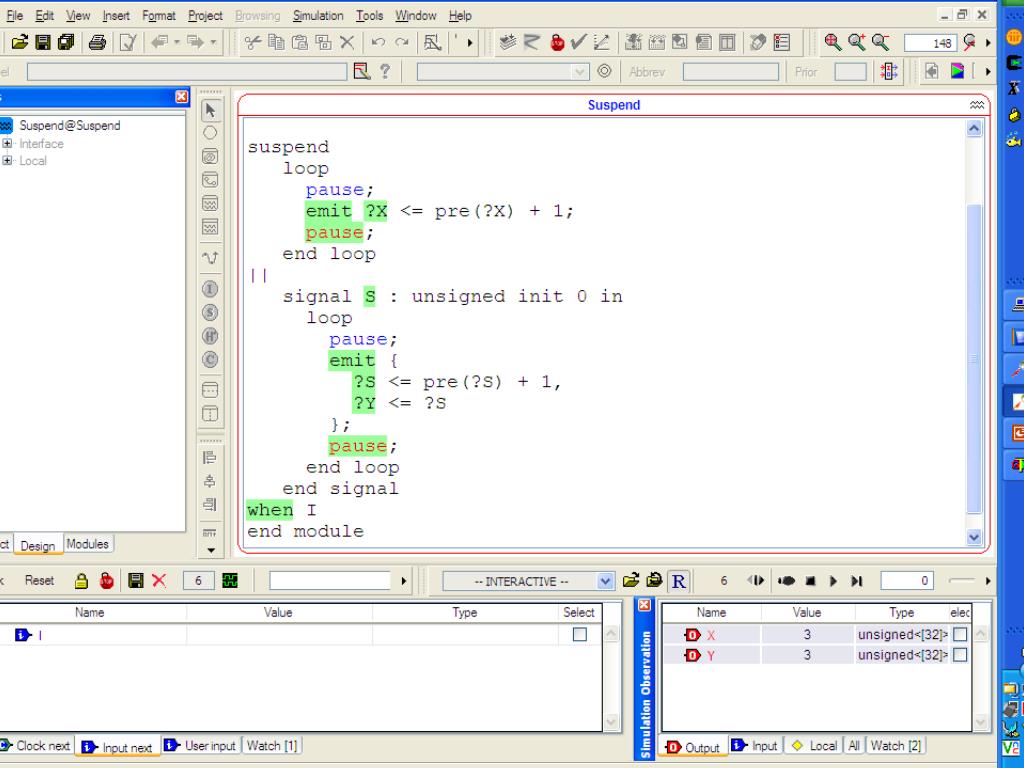
Task: Tick the Select checkbox for input I
Action: 579,634
